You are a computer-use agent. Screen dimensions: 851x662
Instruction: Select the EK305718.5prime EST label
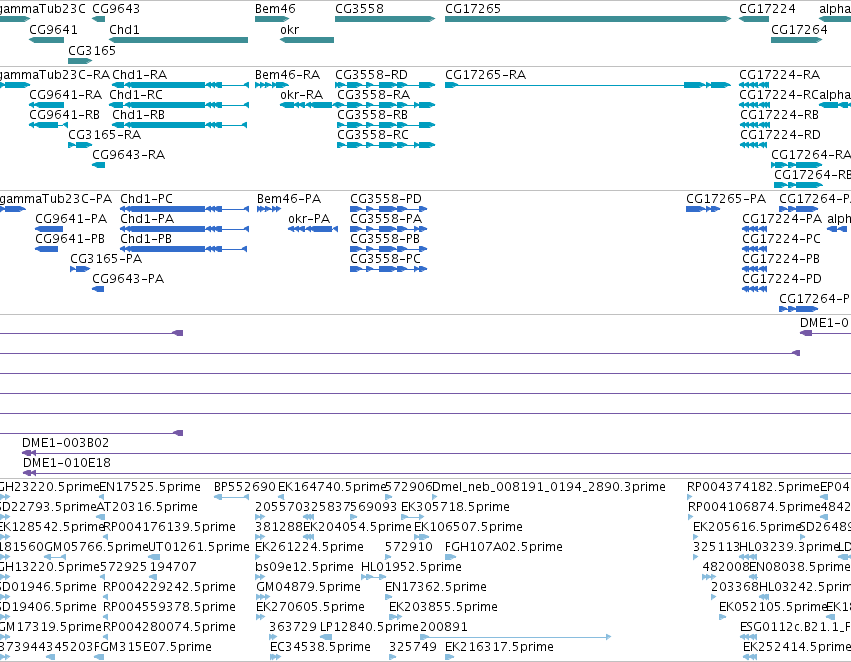click(x=455, y=507)
